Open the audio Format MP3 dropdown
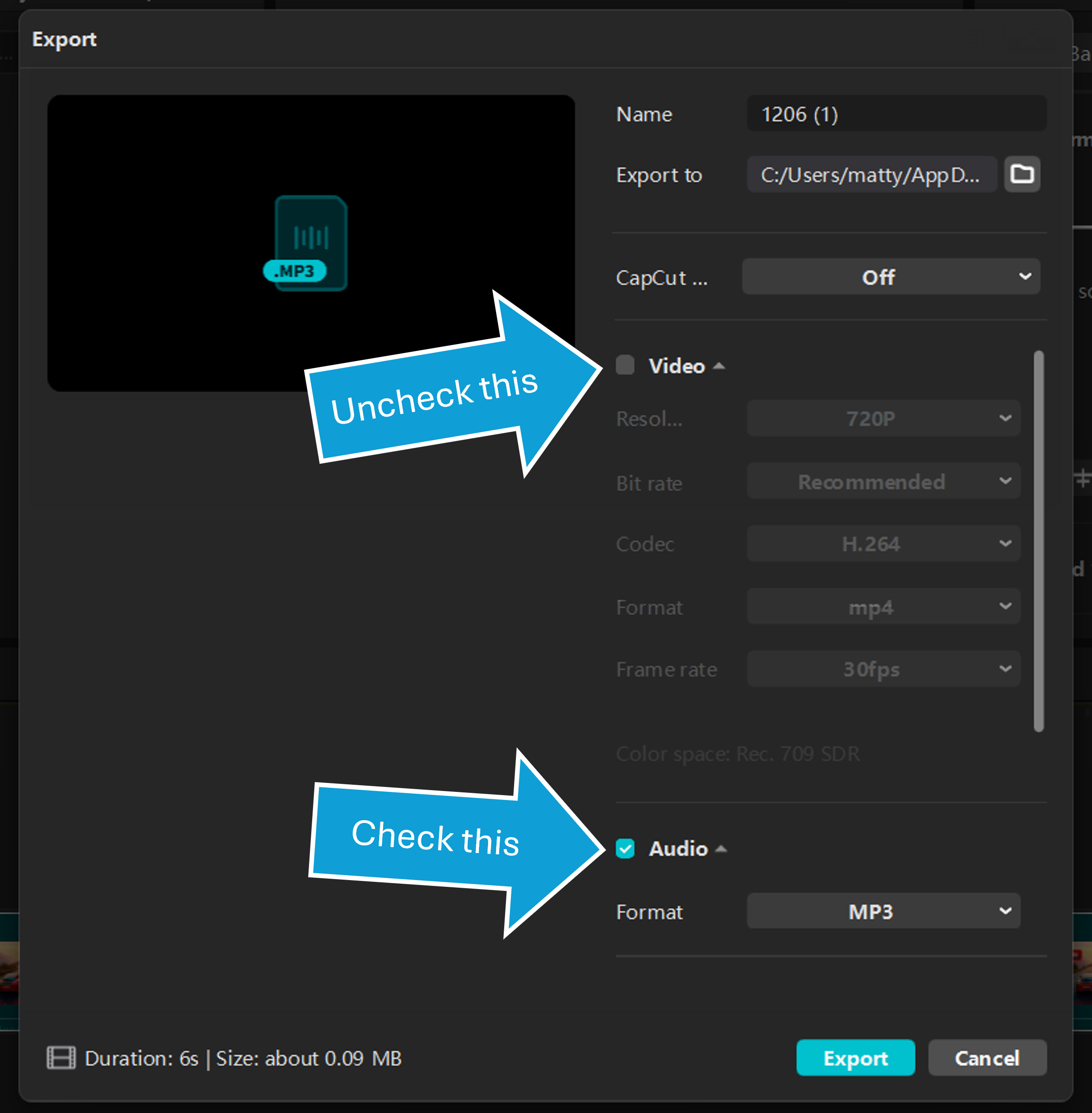Viewport: 1092px width, 1113px height. point(883,911)
